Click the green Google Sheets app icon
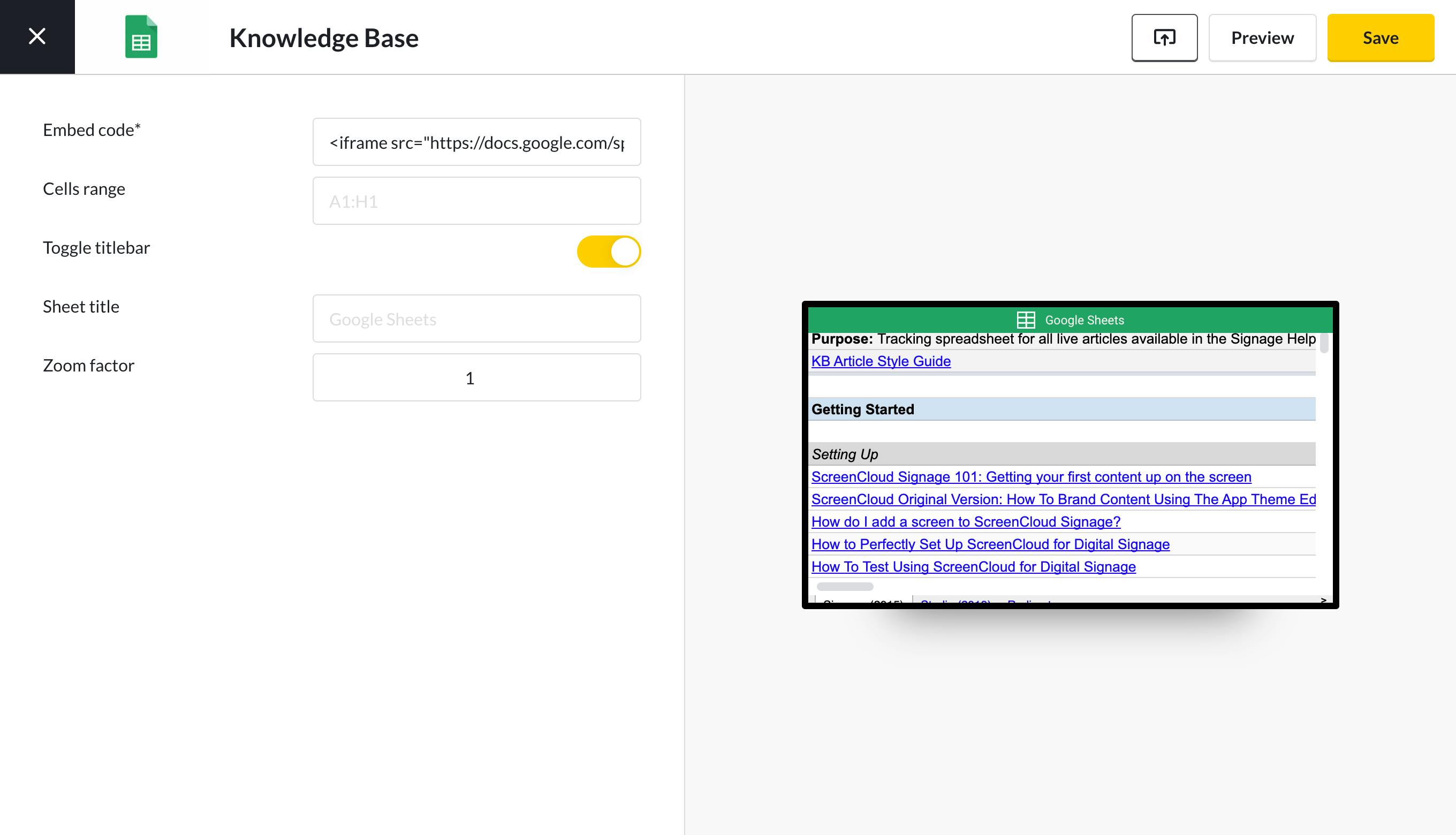The image size is (1456, 835). click(x=141, y=37)
